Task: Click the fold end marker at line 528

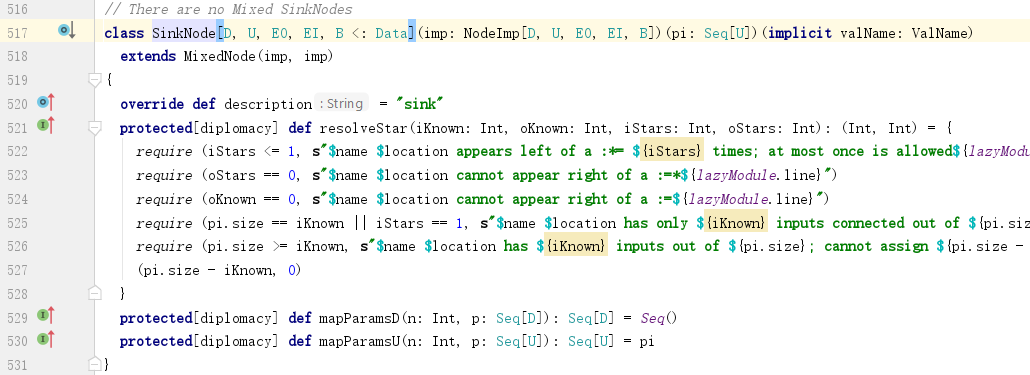Action: coord(95,292)
